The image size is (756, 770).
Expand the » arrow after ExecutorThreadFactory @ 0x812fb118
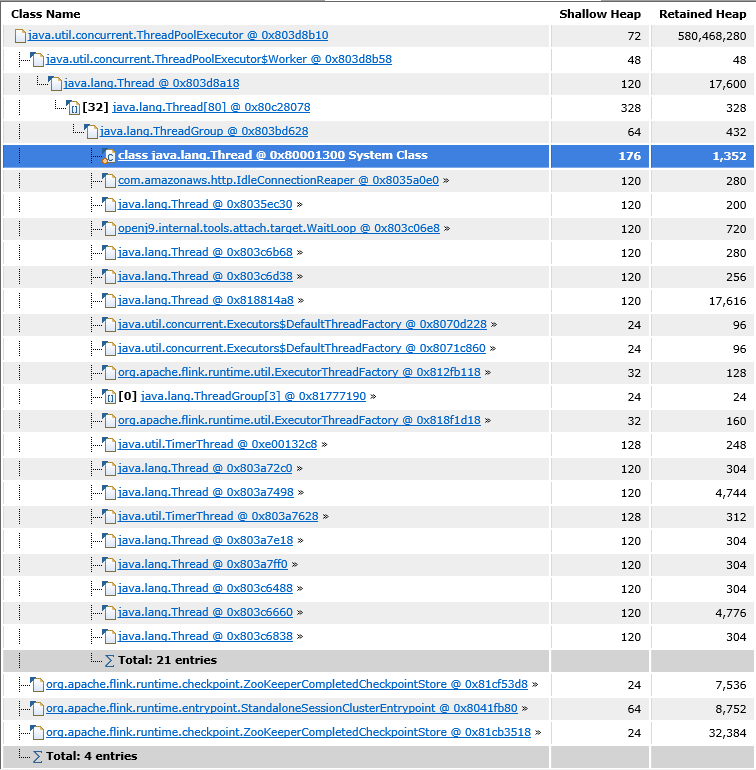tap(487, 372)
